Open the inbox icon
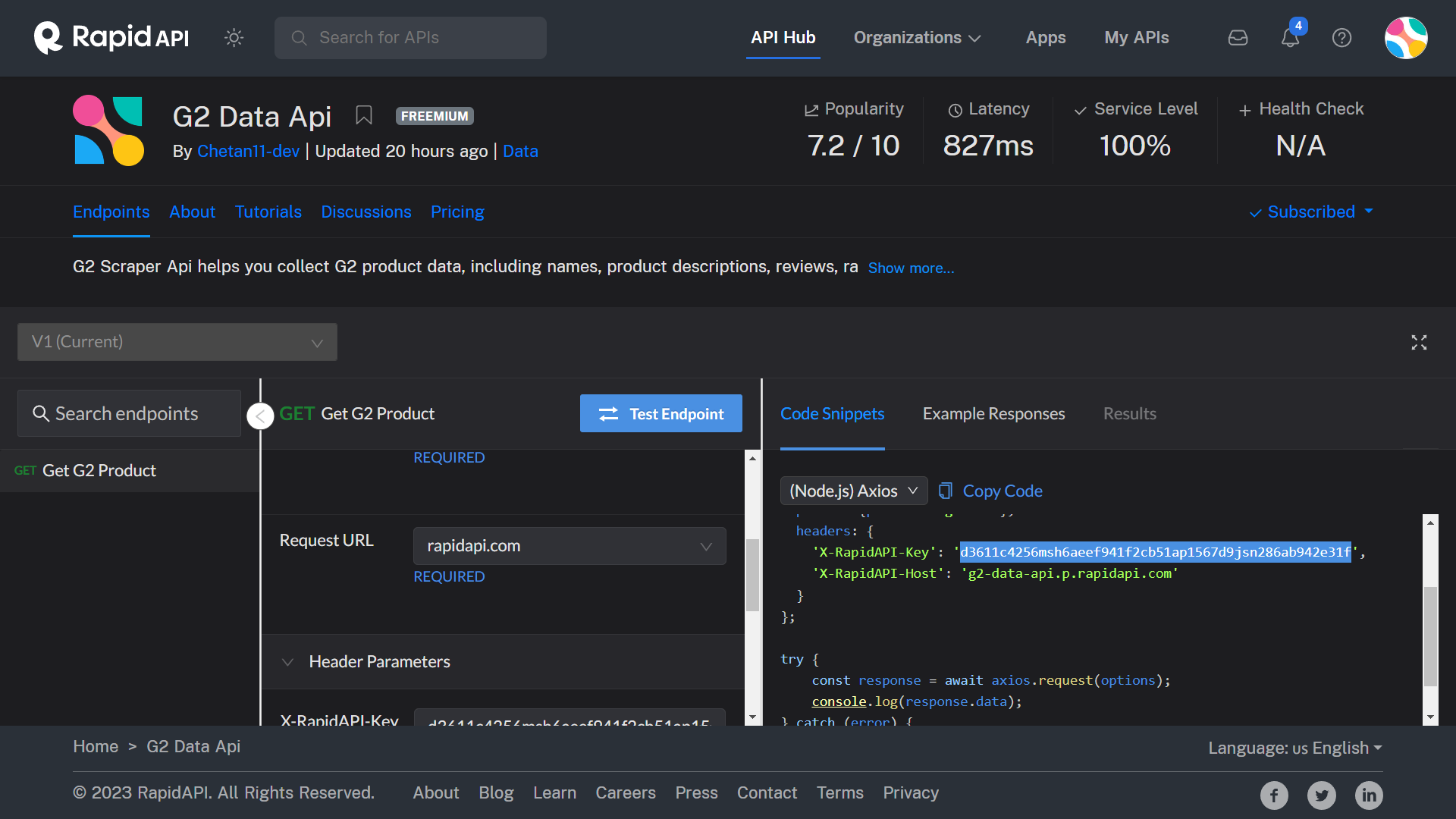 click(1238, 37)
